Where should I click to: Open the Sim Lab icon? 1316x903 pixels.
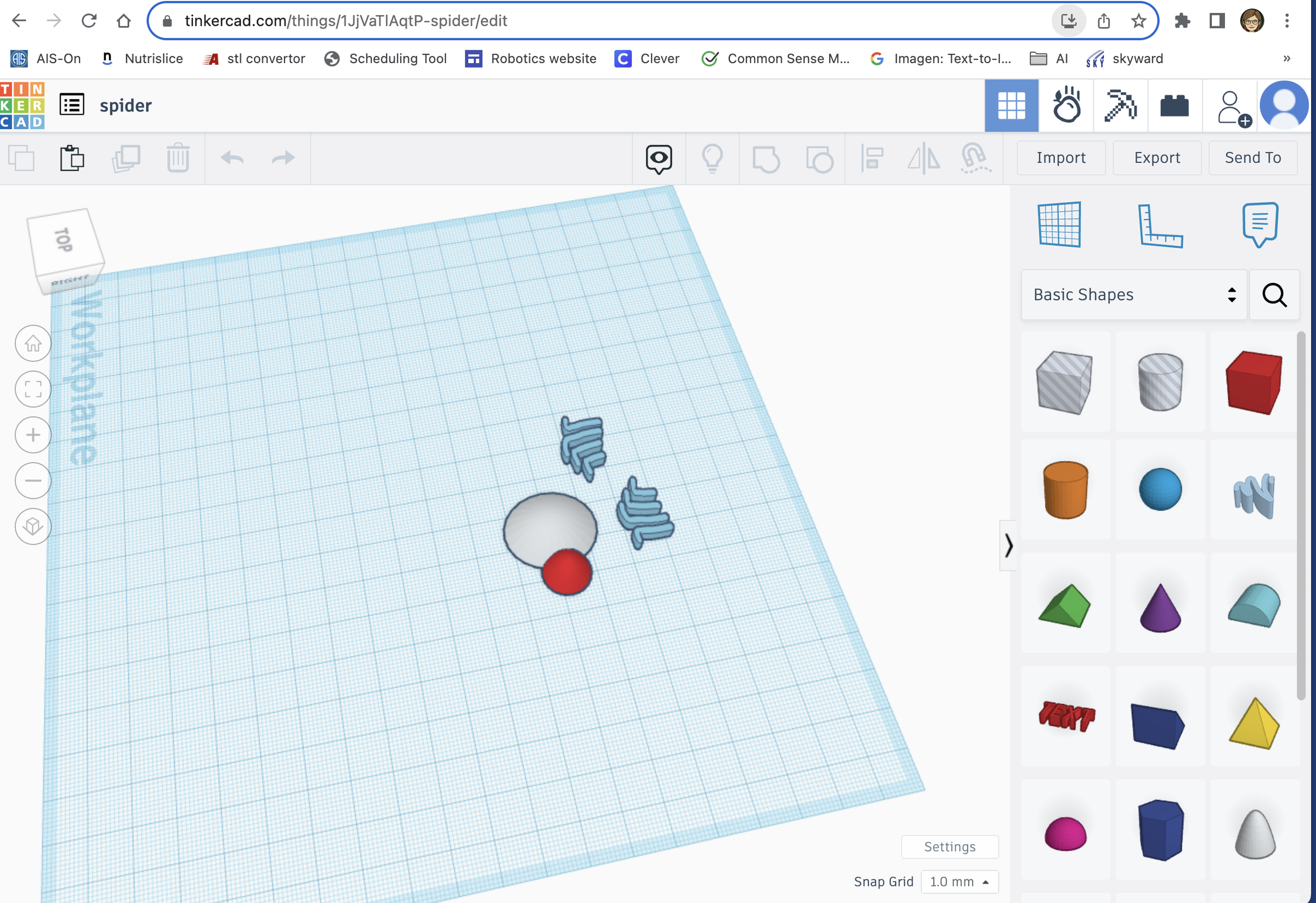[x=1066, y=105]
